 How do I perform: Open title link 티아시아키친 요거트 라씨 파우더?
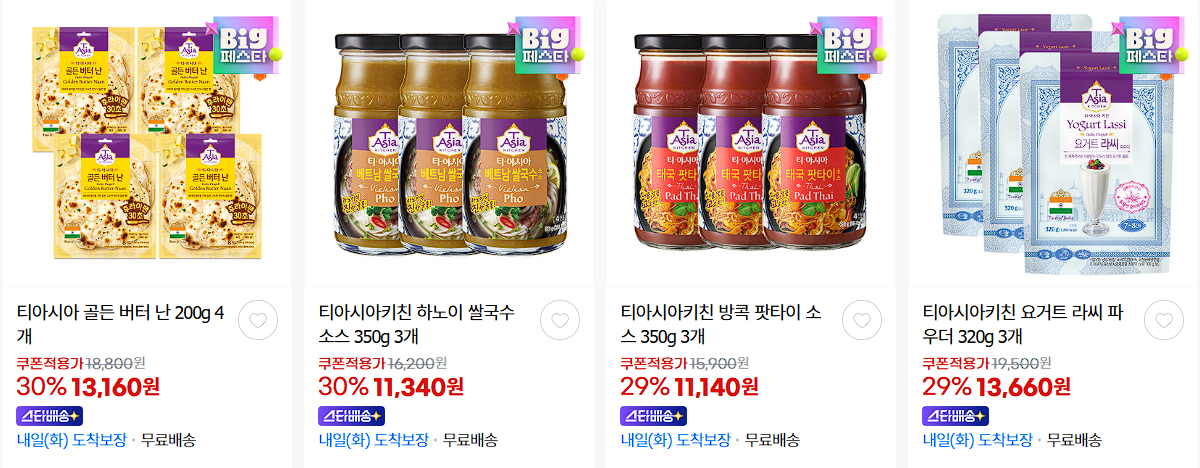[1026, 324]
